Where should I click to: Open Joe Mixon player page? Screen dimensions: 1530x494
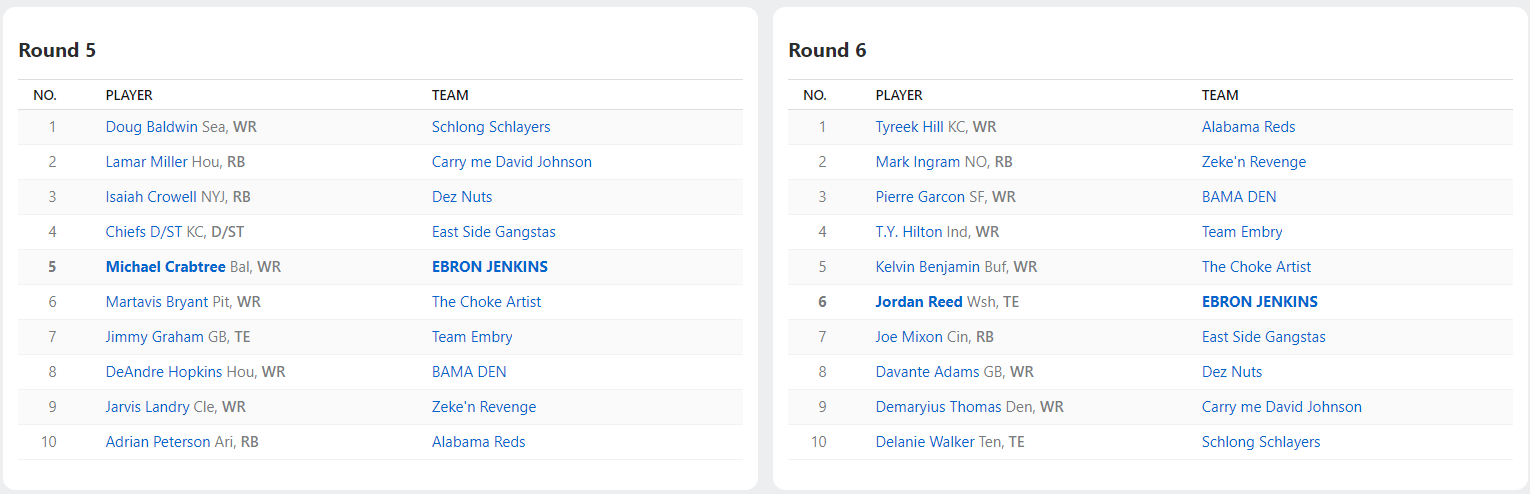[x=909, y=337]
